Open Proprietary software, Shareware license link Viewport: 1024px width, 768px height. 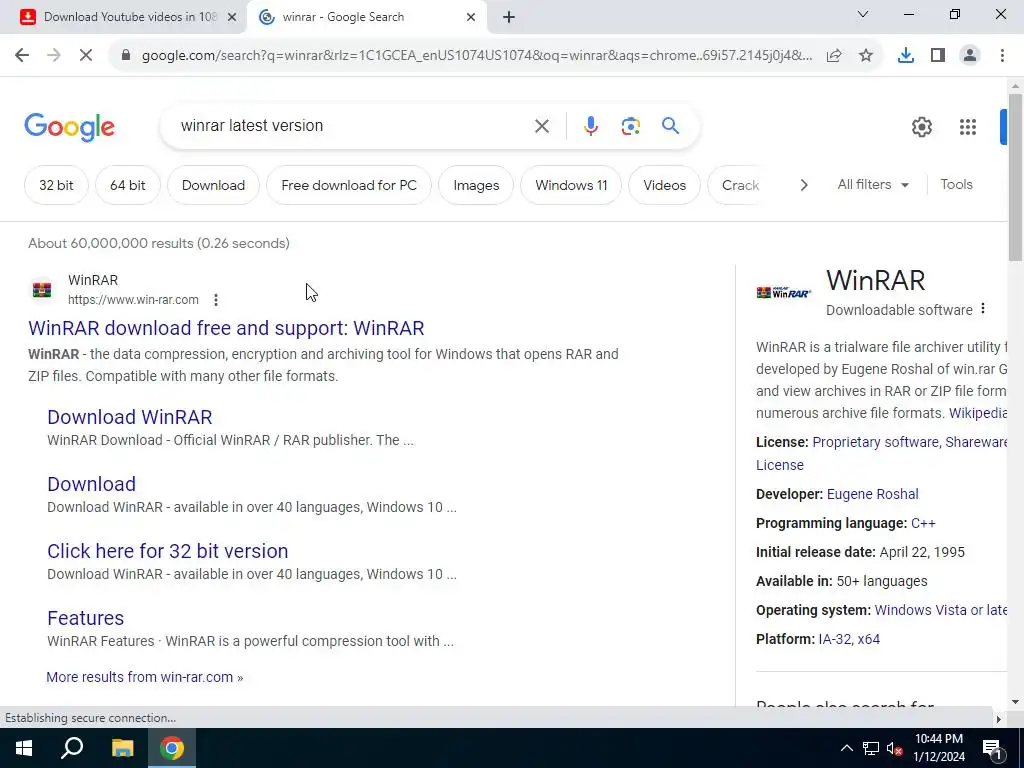(909, 442)
